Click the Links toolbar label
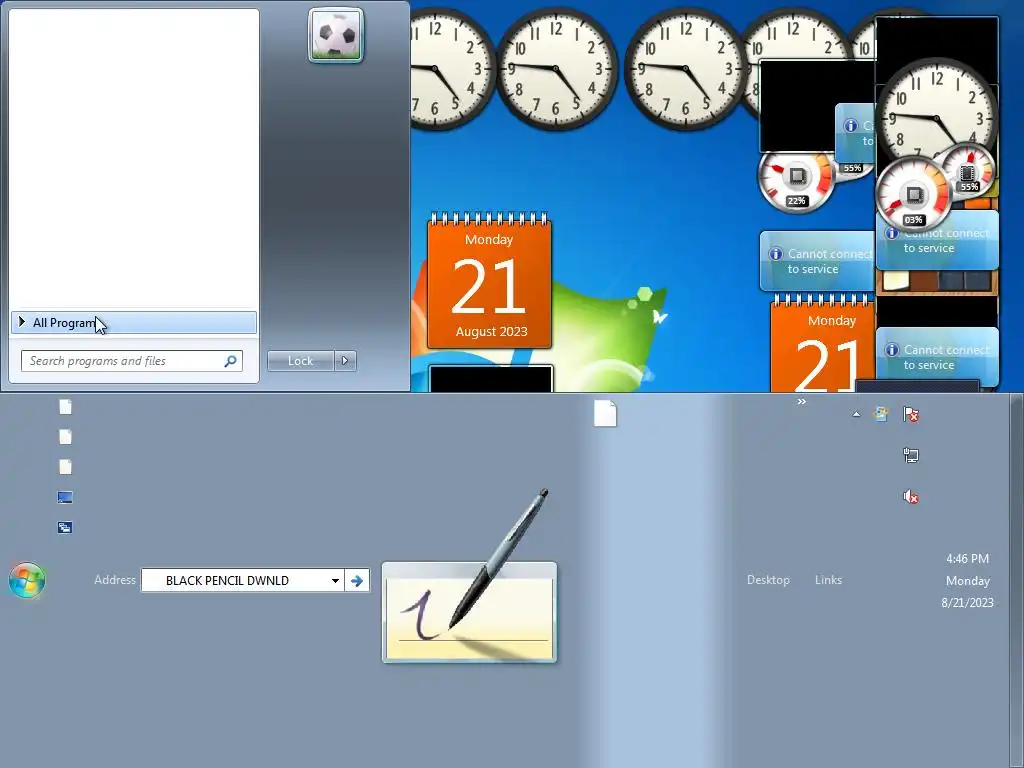 coord(828,580)
